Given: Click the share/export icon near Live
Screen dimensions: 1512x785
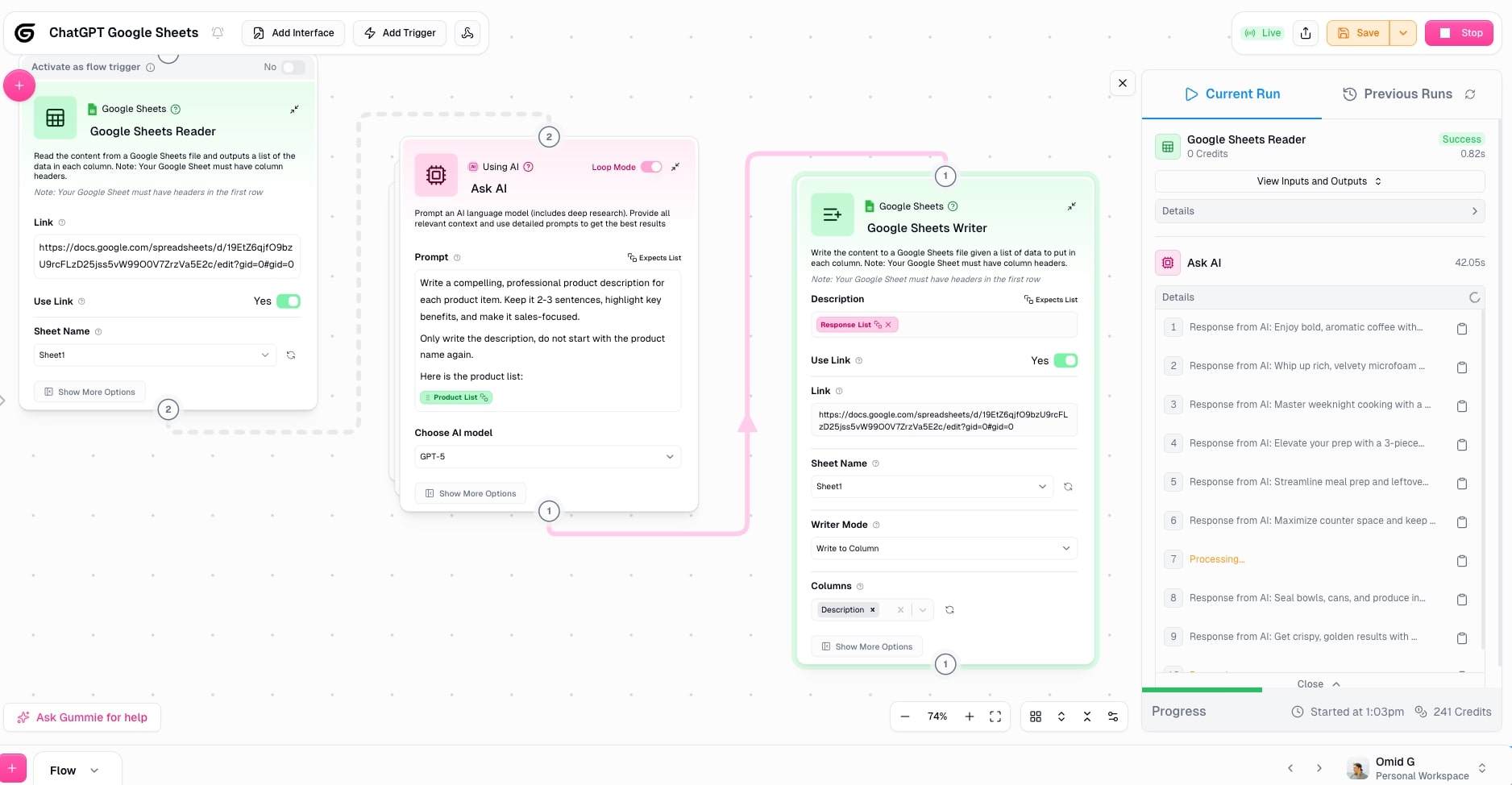Looking at the screenshot, I should coord(1306,33).
